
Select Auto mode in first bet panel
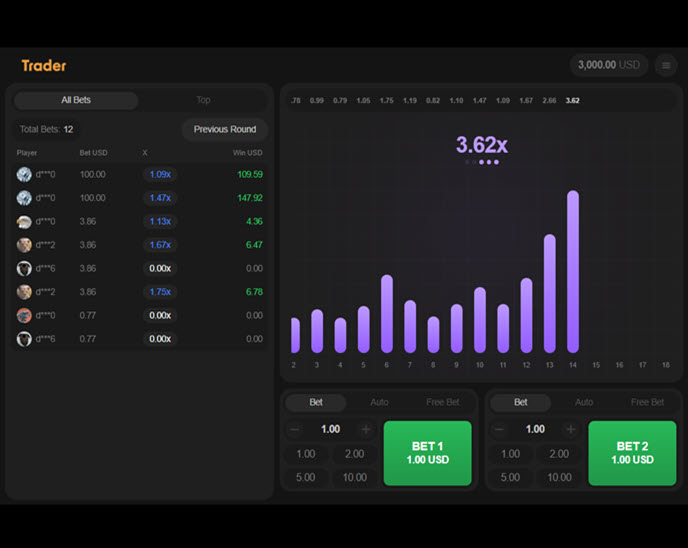[x=379, y=402]
